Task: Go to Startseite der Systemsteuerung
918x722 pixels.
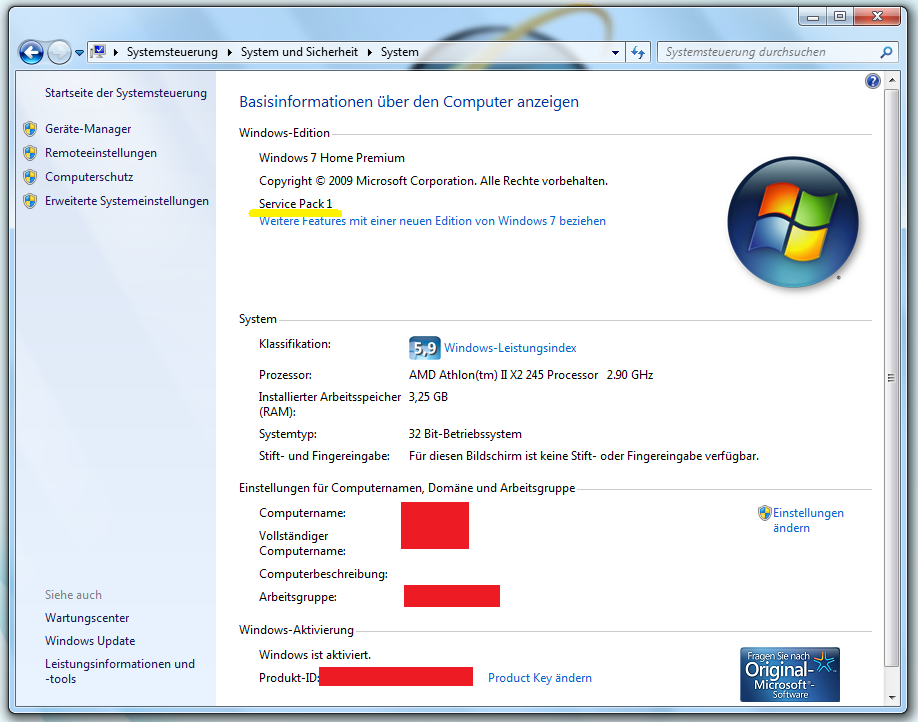Action: 126,93
